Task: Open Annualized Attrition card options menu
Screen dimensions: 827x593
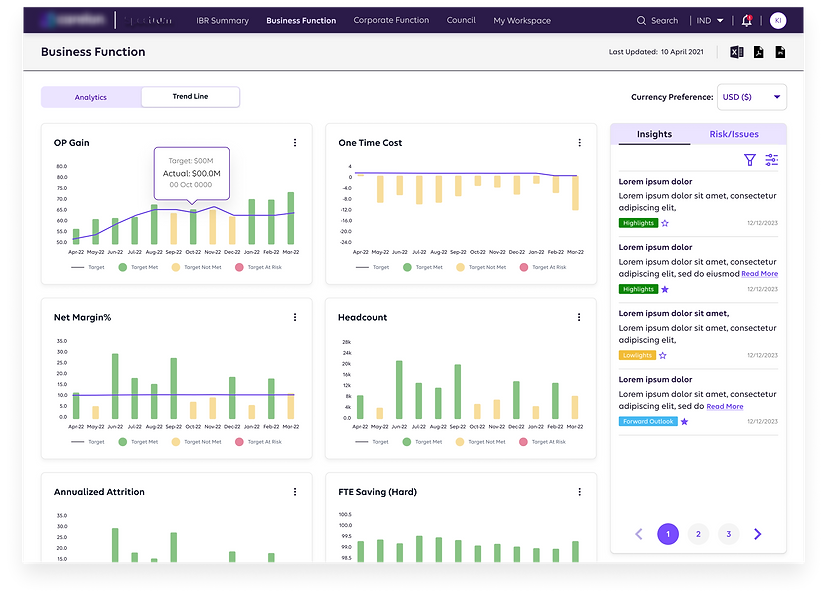Action: coord(295,492)
